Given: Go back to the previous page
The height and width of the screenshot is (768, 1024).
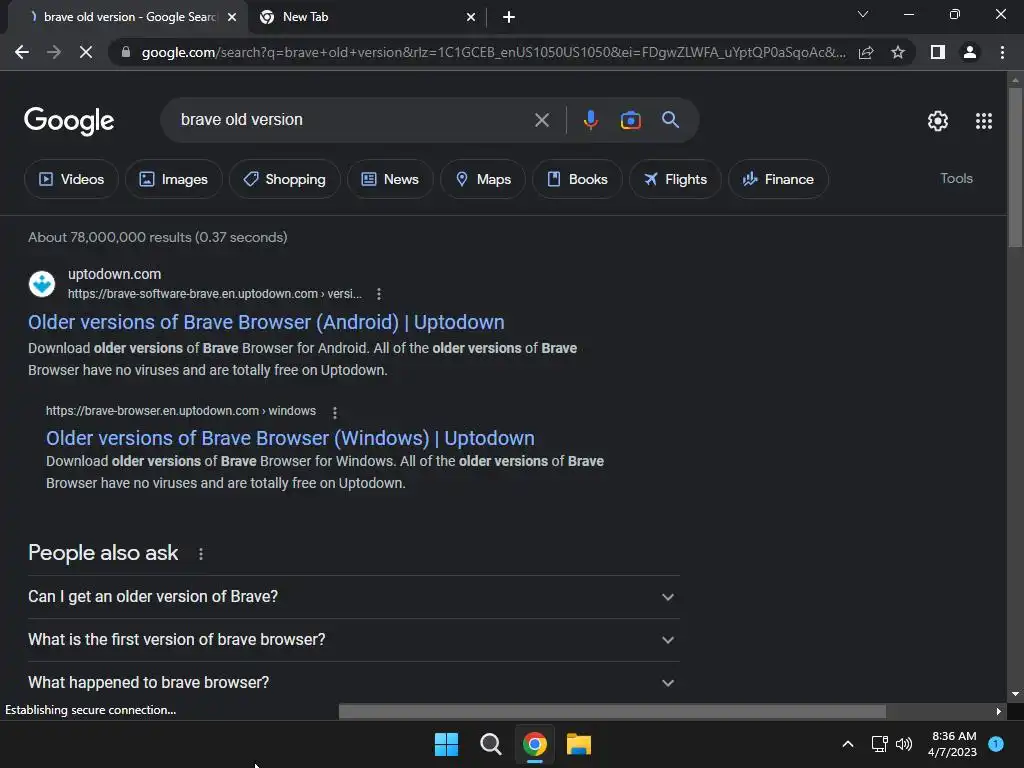Looking at the screenshot, I should 22,52.
